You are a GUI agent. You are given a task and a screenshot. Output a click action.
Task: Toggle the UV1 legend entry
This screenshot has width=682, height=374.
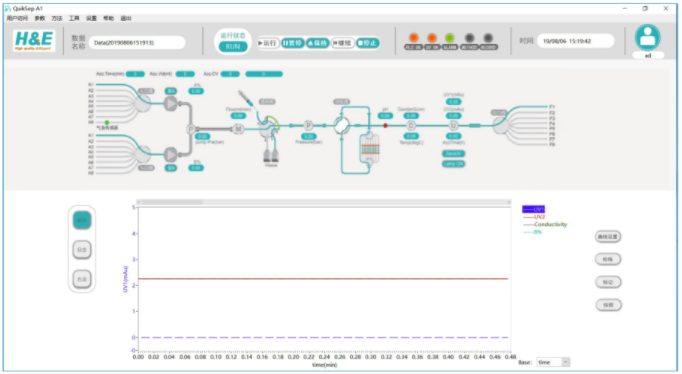tap(533, 209)
